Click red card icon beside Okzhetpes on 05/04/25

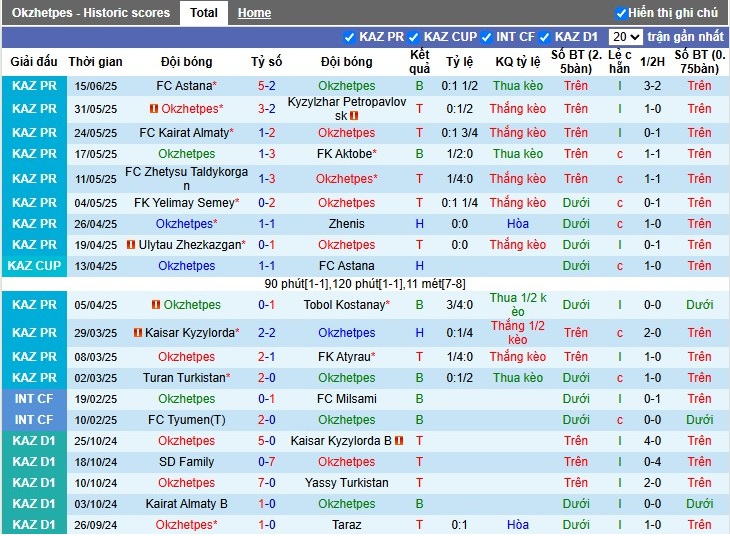click(x=156, y=305)
